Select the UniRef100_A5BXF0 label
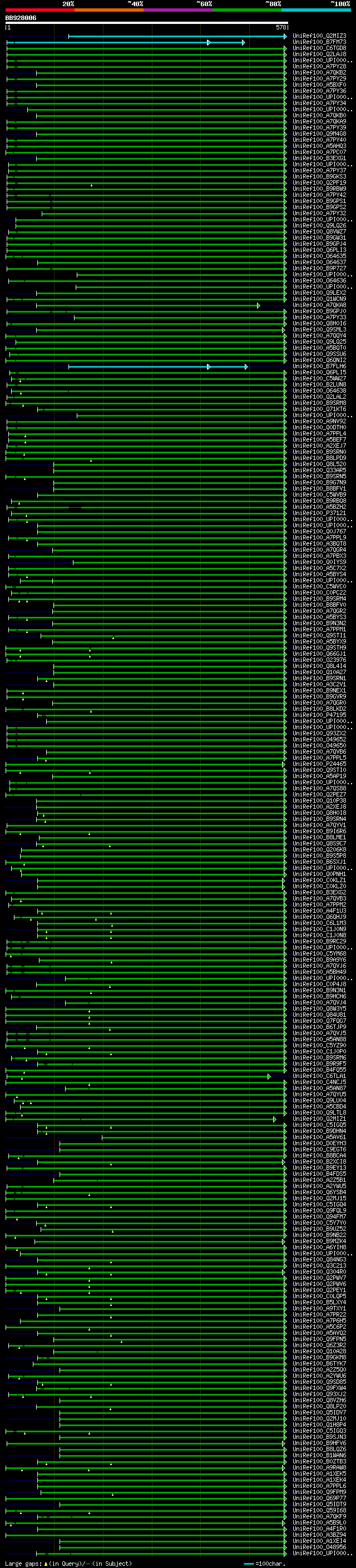356x1568 pixels. point(319,85)
